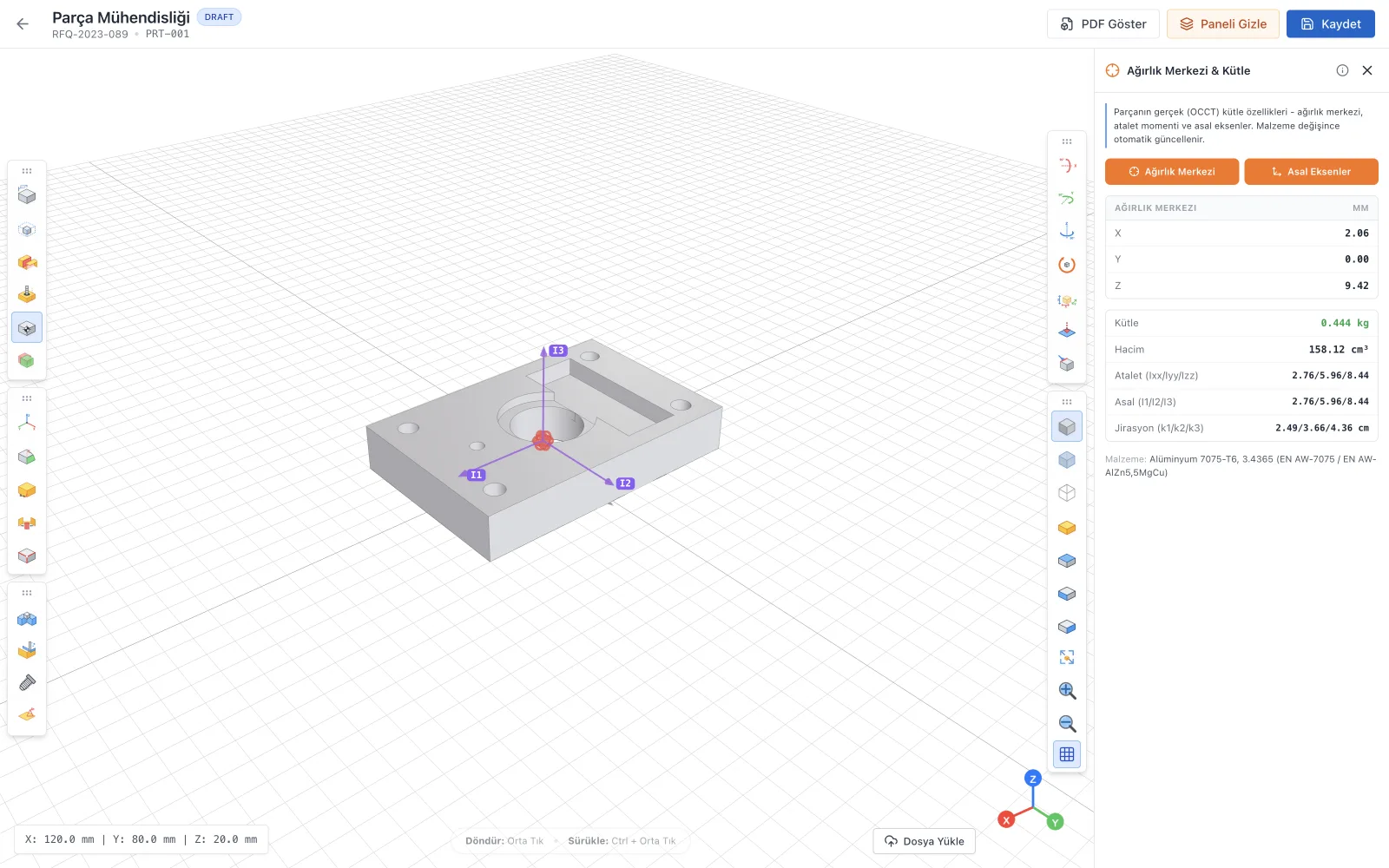The width and height of the screenshot is (1389, 868).
Task: Click the red X axis gizmo handle
Action: pyautogui.click(x=1006, y=820)
